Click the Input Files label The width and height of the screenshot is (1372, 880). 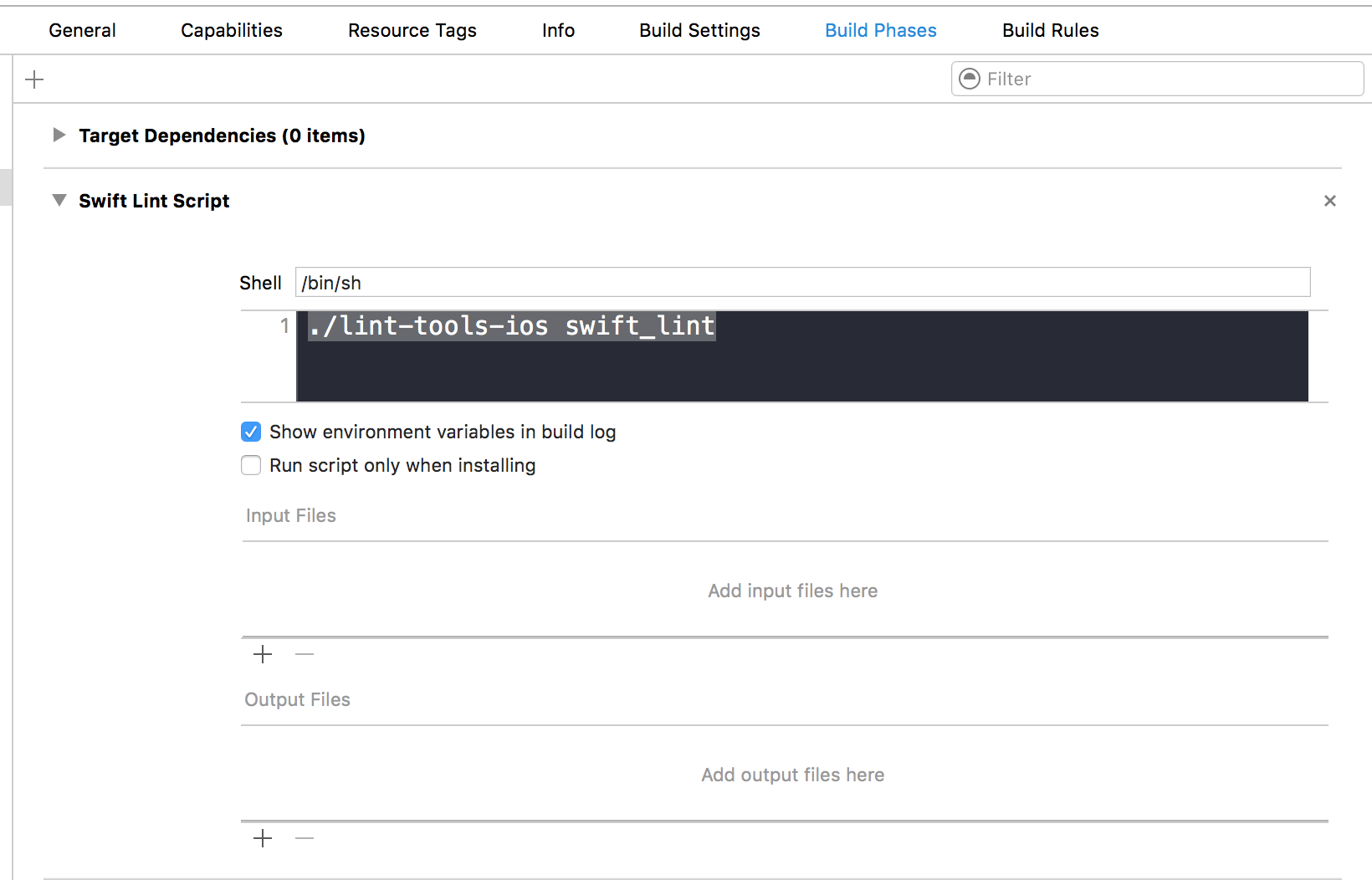click(291, 515)
